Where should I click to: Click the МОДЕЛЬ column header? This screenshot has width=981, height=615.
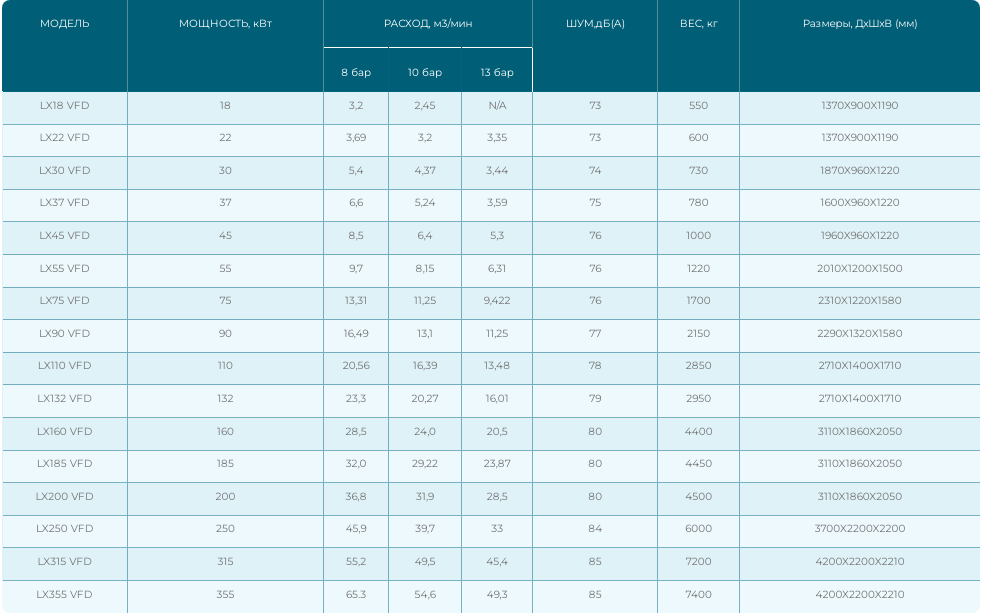64,23
